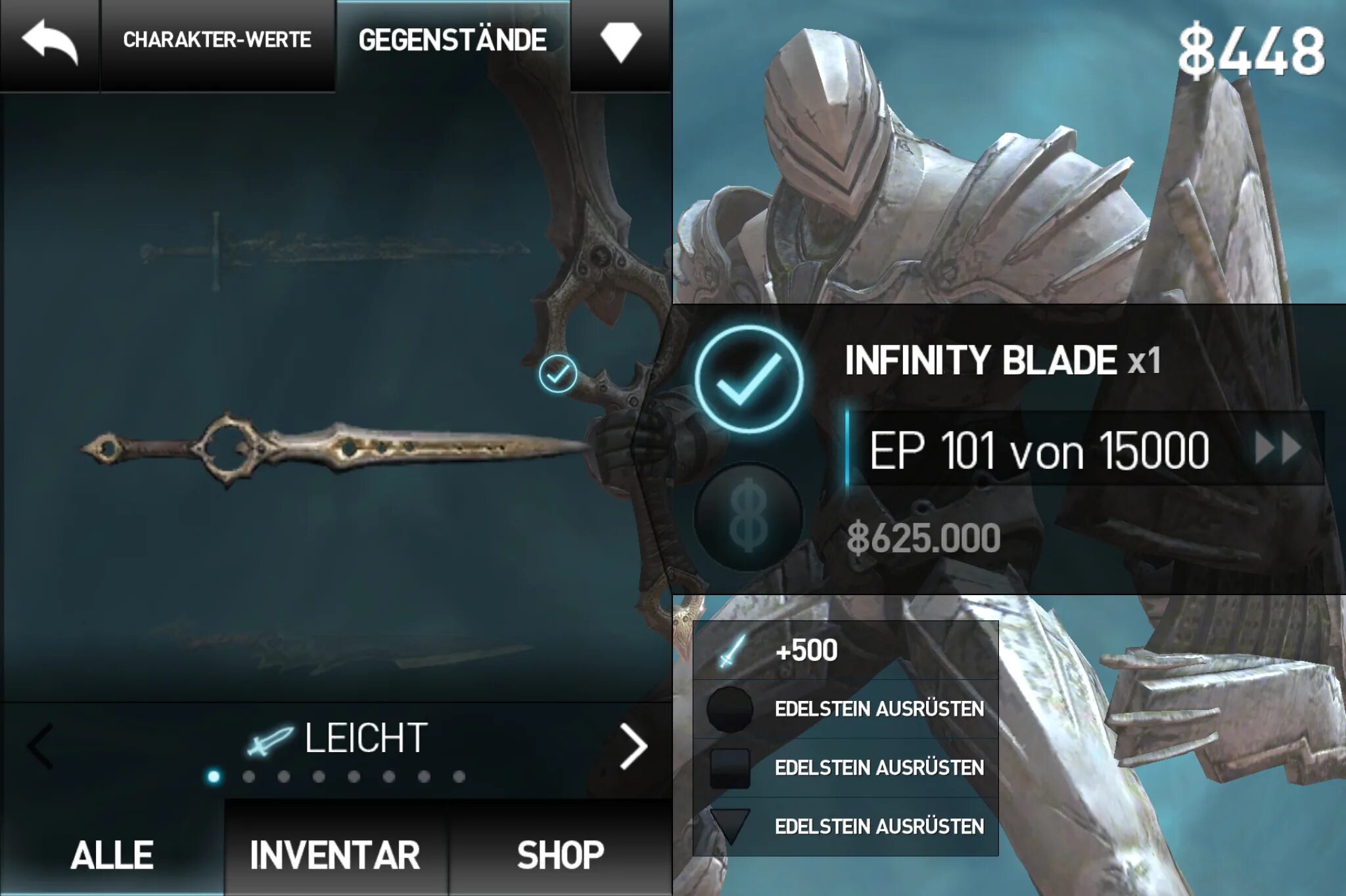Expand the EP 101 von 15000 bar
This screenshot has height=896, width=1346.
pyautogui.click(x=1084, y=449)
